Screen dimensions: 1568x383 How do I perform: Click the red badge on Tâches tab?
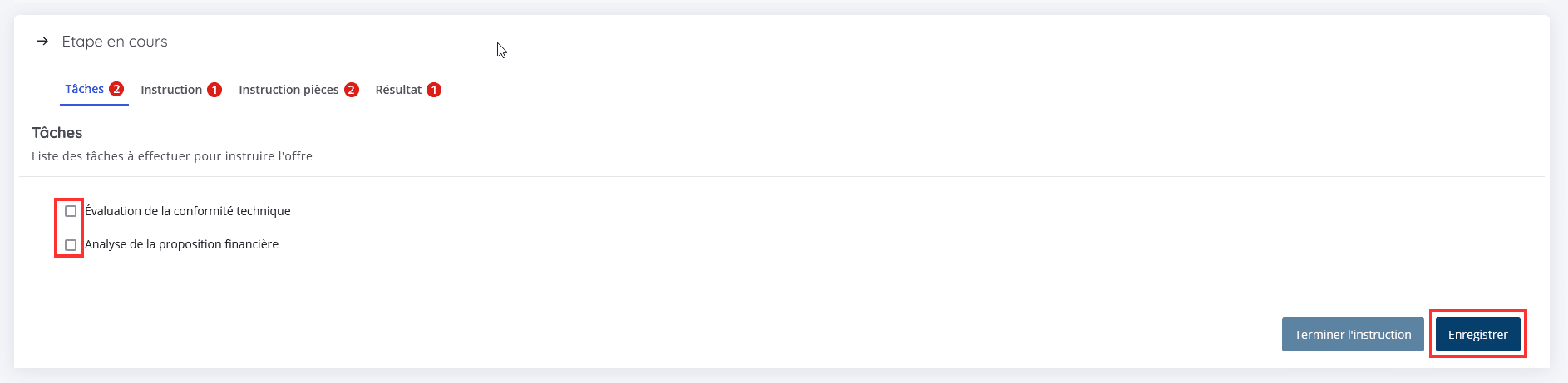pyautogui.click(x=116, y=89)
